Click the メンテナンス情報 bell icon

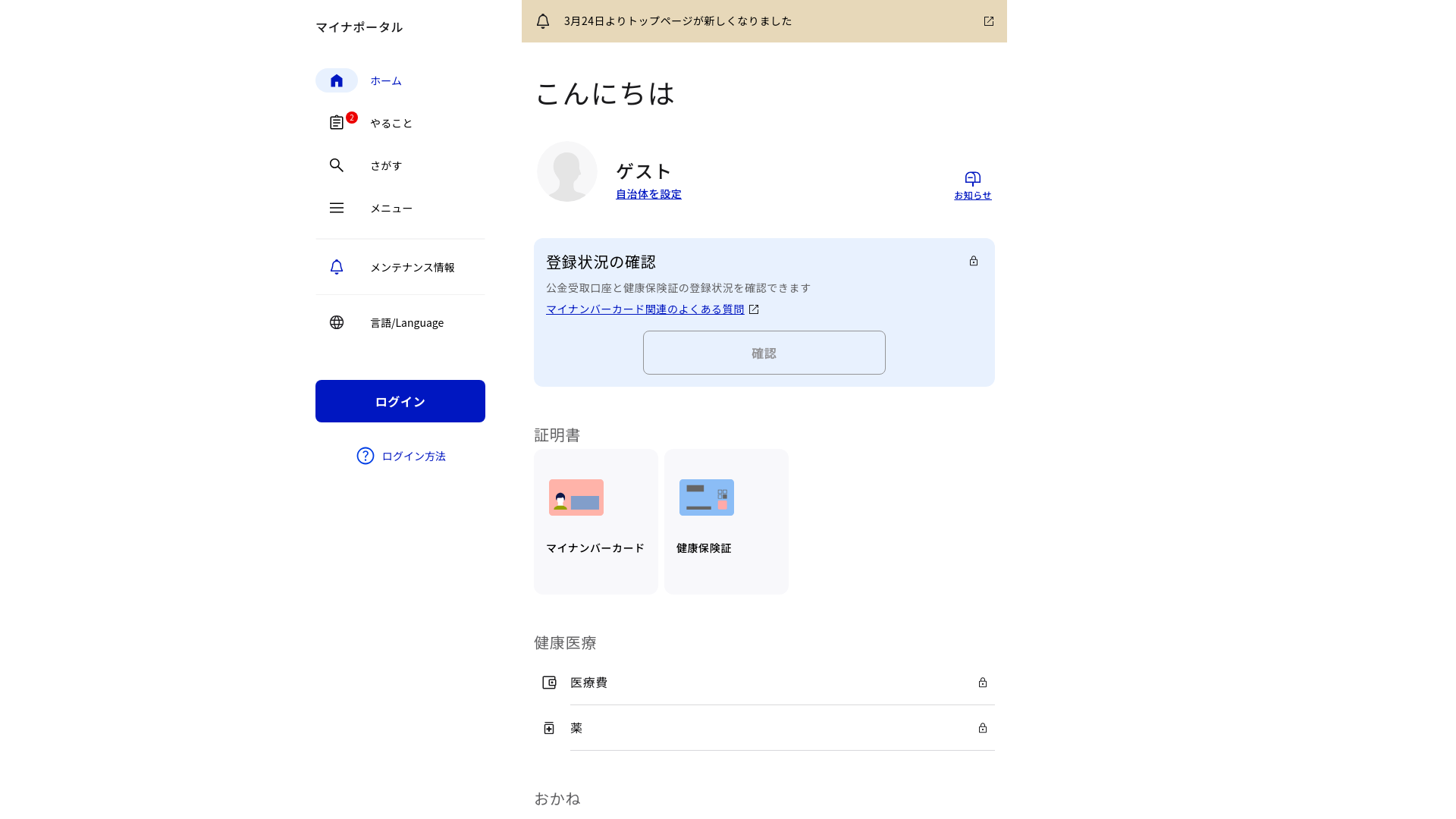pyautogui.click(x=337, y=267)
